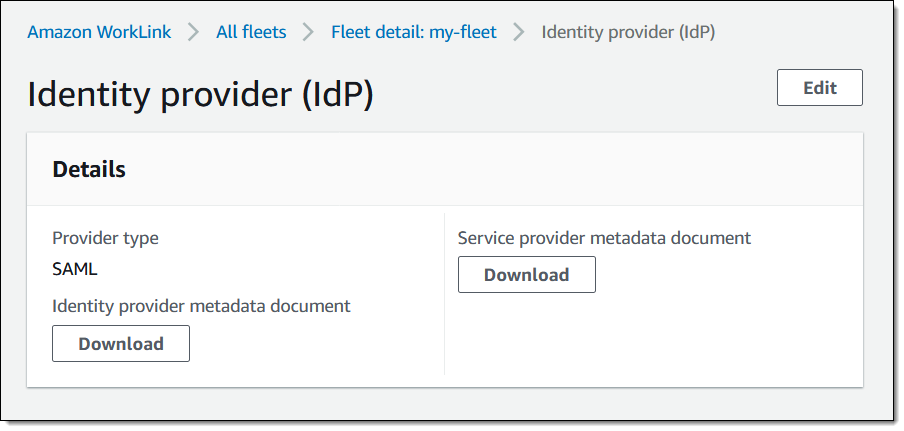Viewport: 904px width, 431px height.
Task: Click the chevron after All fleets
Action: [x=309, y=32]
